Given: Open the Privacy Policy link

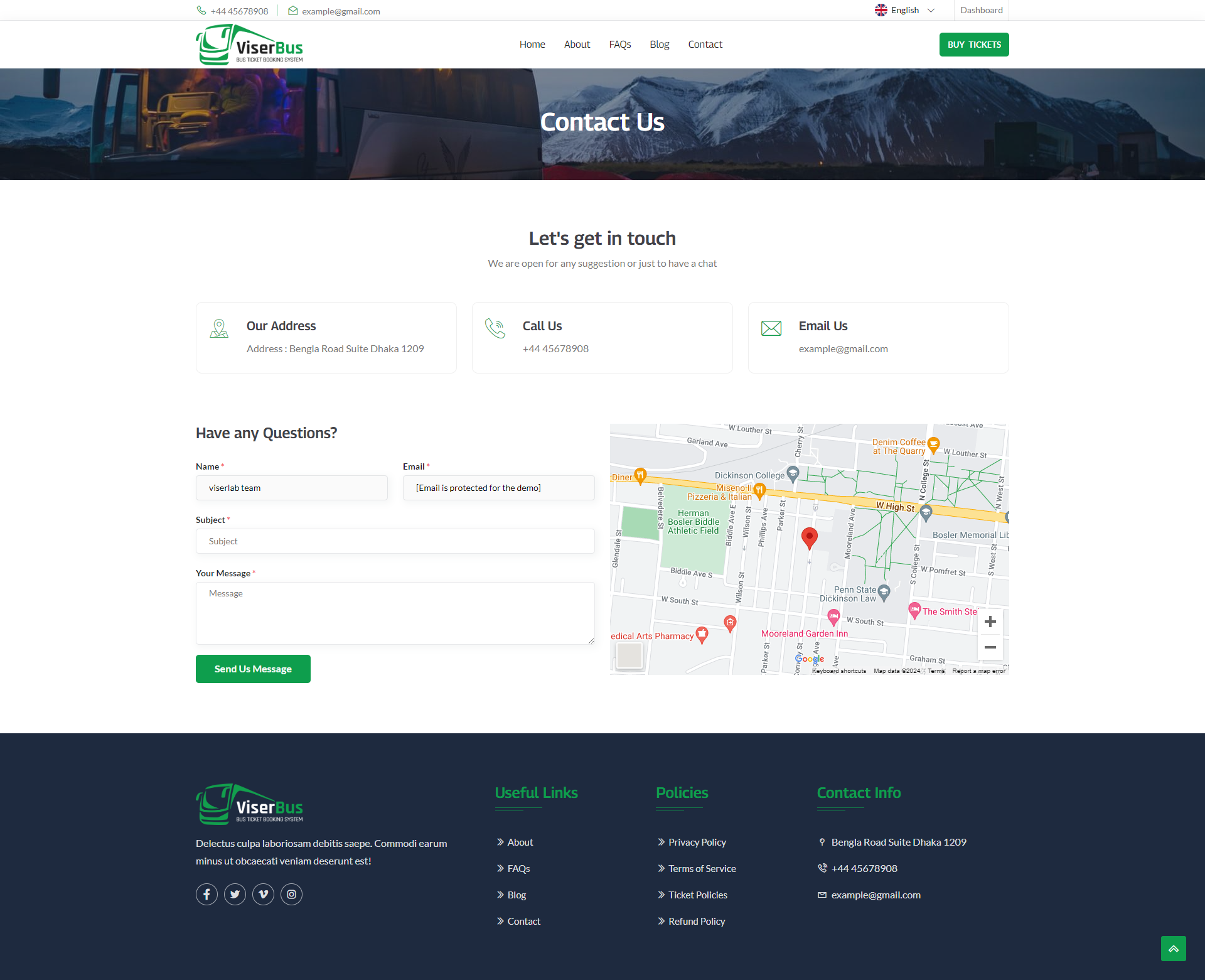Looking at the screenshot, I should click(x=697, y=842).
